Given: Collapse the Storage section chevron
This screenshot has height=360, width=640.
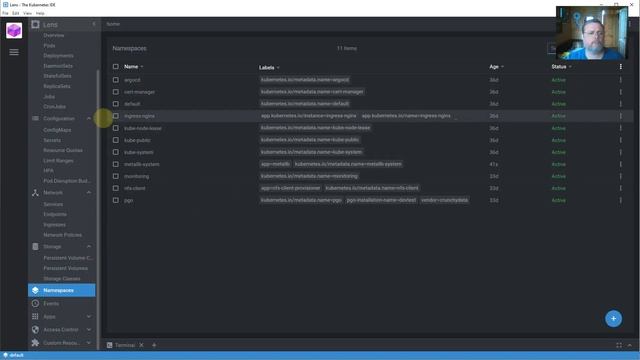Looking at the screenshot, I should [89, 247].
